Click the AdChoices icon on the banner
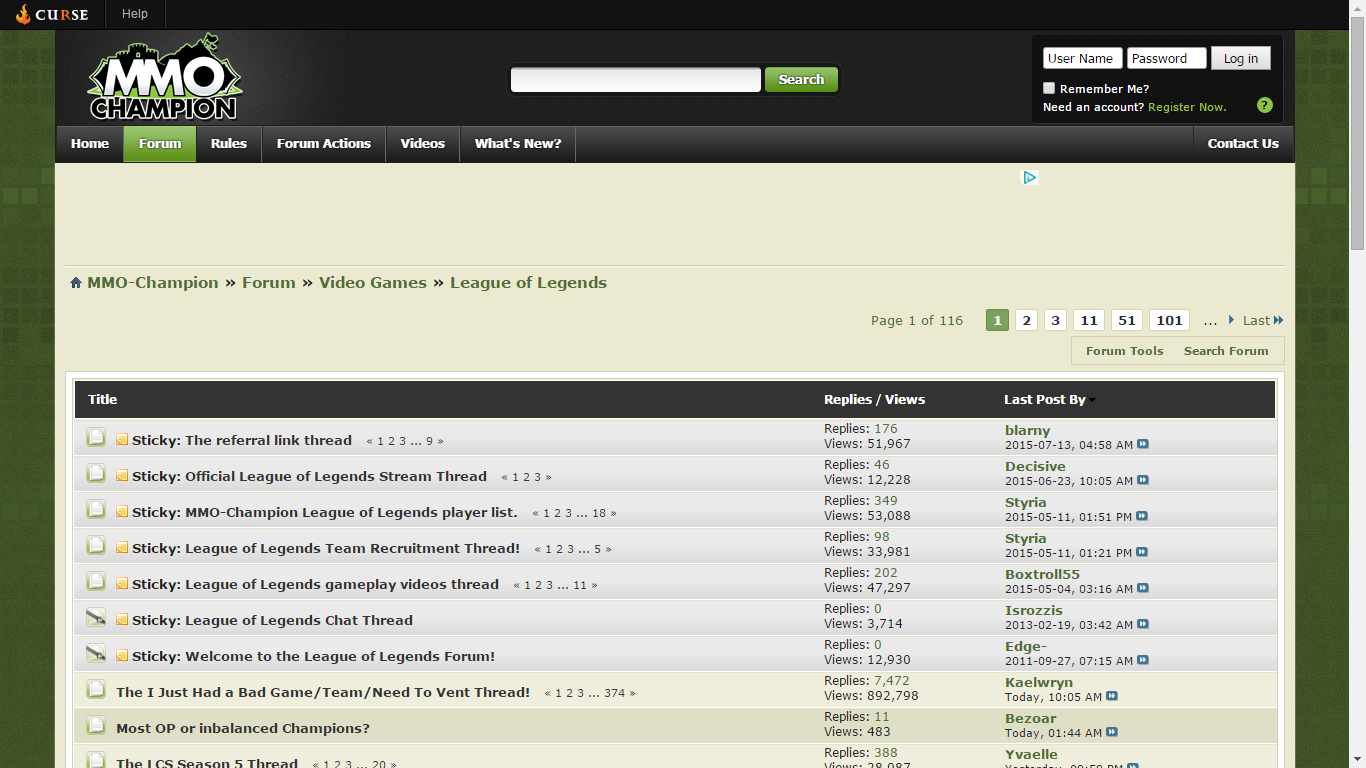Image resolution: width=1366 pixels, height=768 pixels. [1029, 177]
